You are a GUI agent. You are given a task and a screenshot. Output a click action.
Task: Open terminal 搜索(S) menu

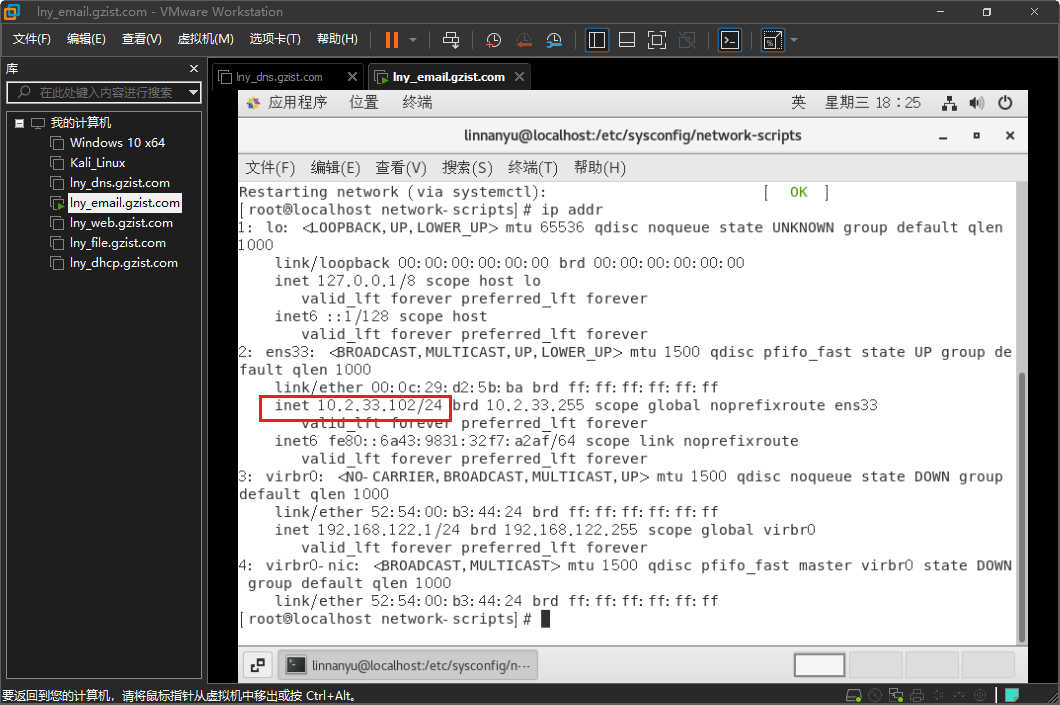click(467, 168)
